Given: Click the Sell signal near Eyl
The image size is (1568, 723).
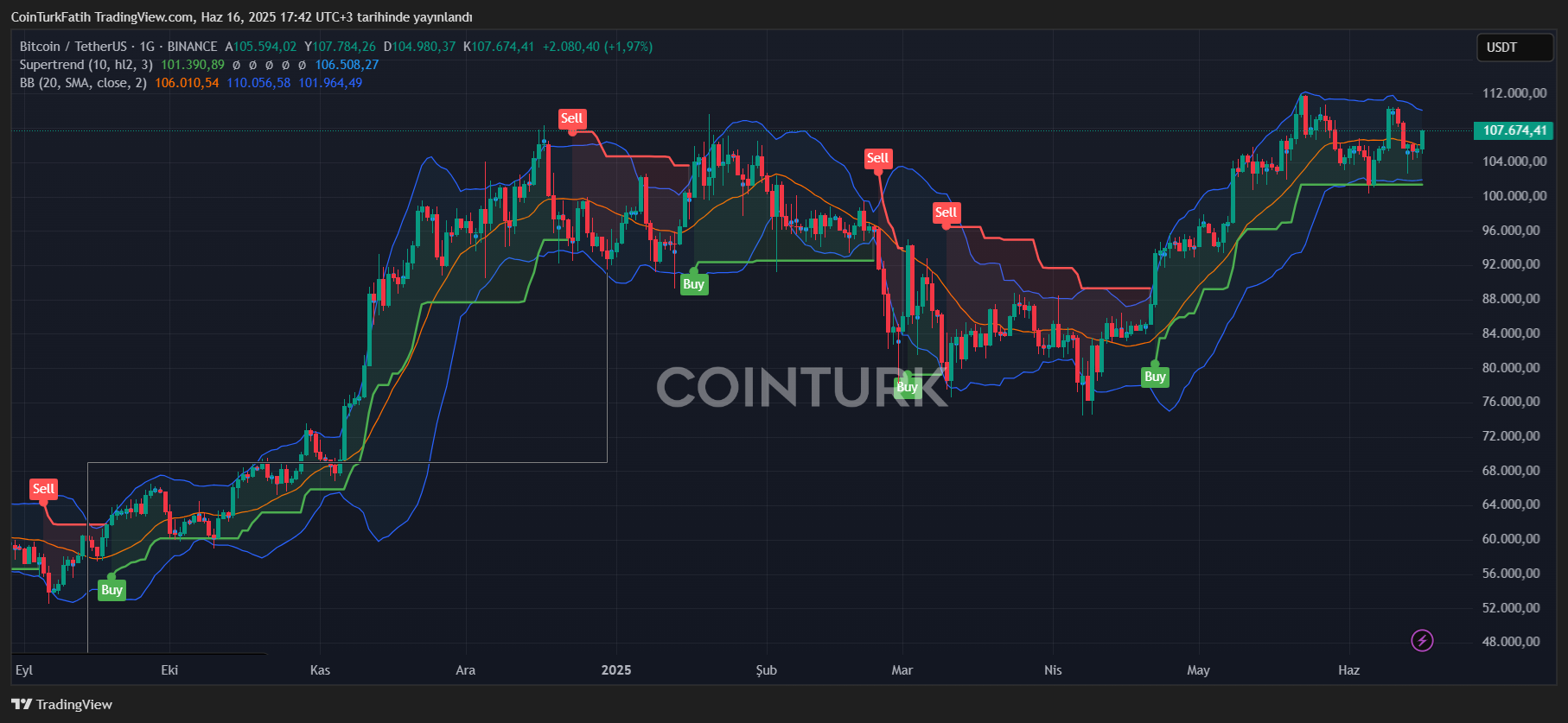Looking at the screenshot, I should [x=43, y=489].
